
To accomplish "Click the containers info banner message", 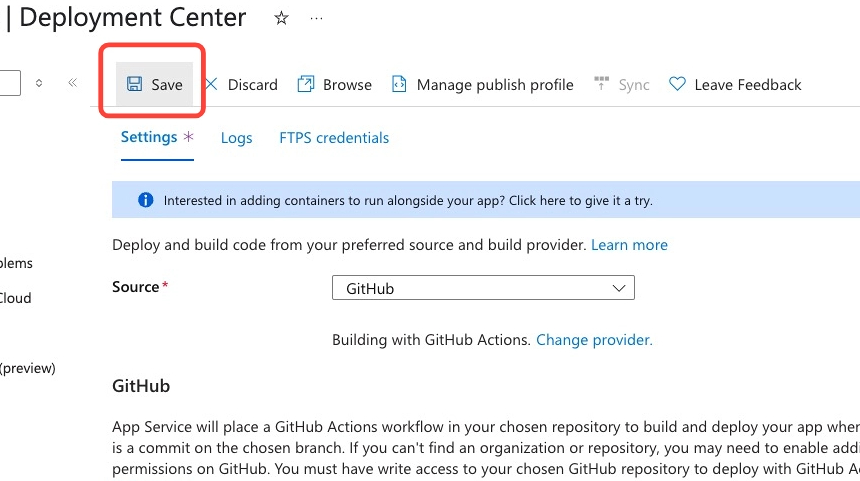I will click(x=407, y=200).
